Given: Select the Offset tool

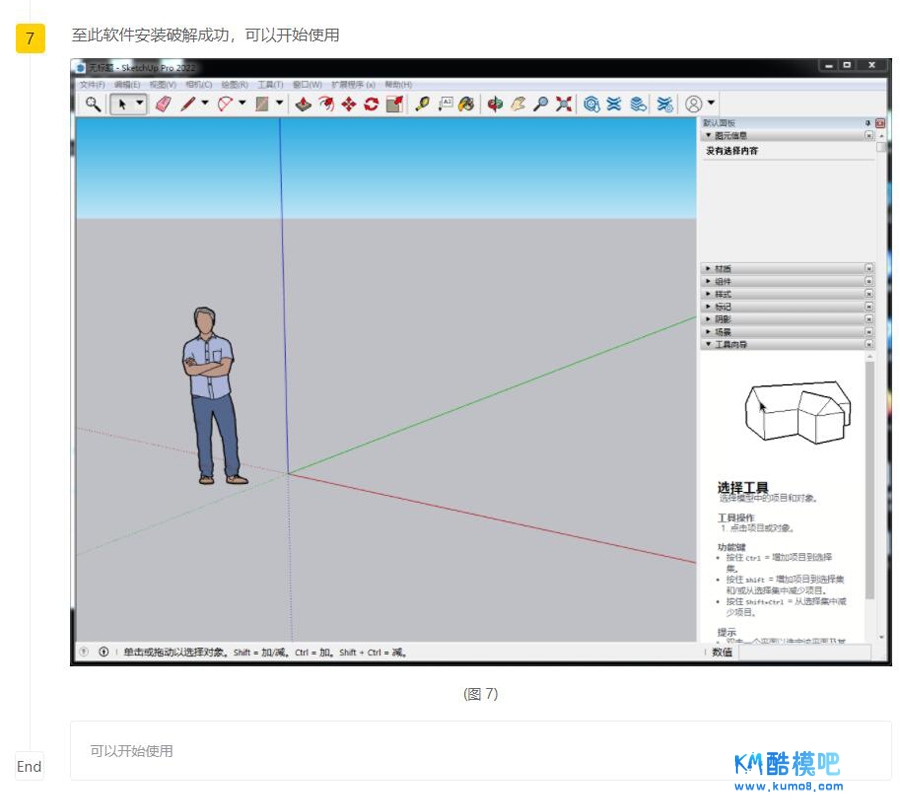Looking at the screenshot, I should [x=326, y=104].
